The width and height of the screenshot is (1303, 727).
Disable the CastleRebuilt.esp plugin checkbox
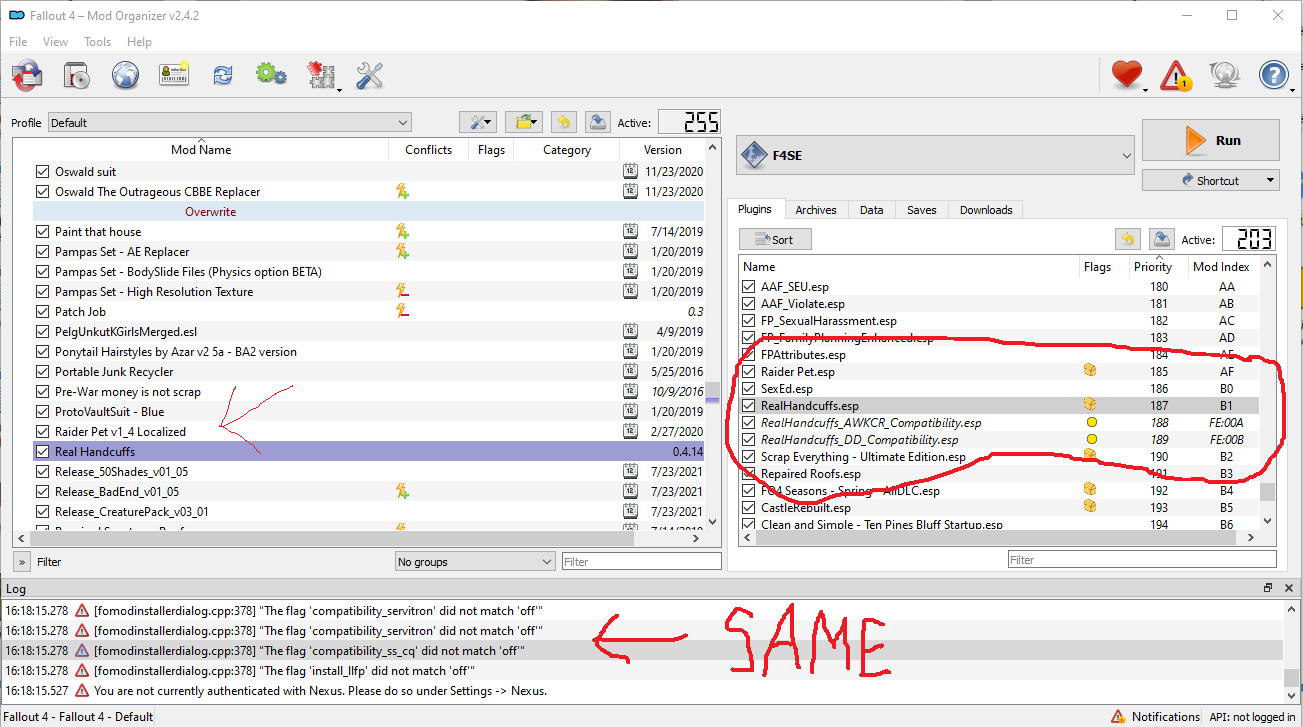749,507
